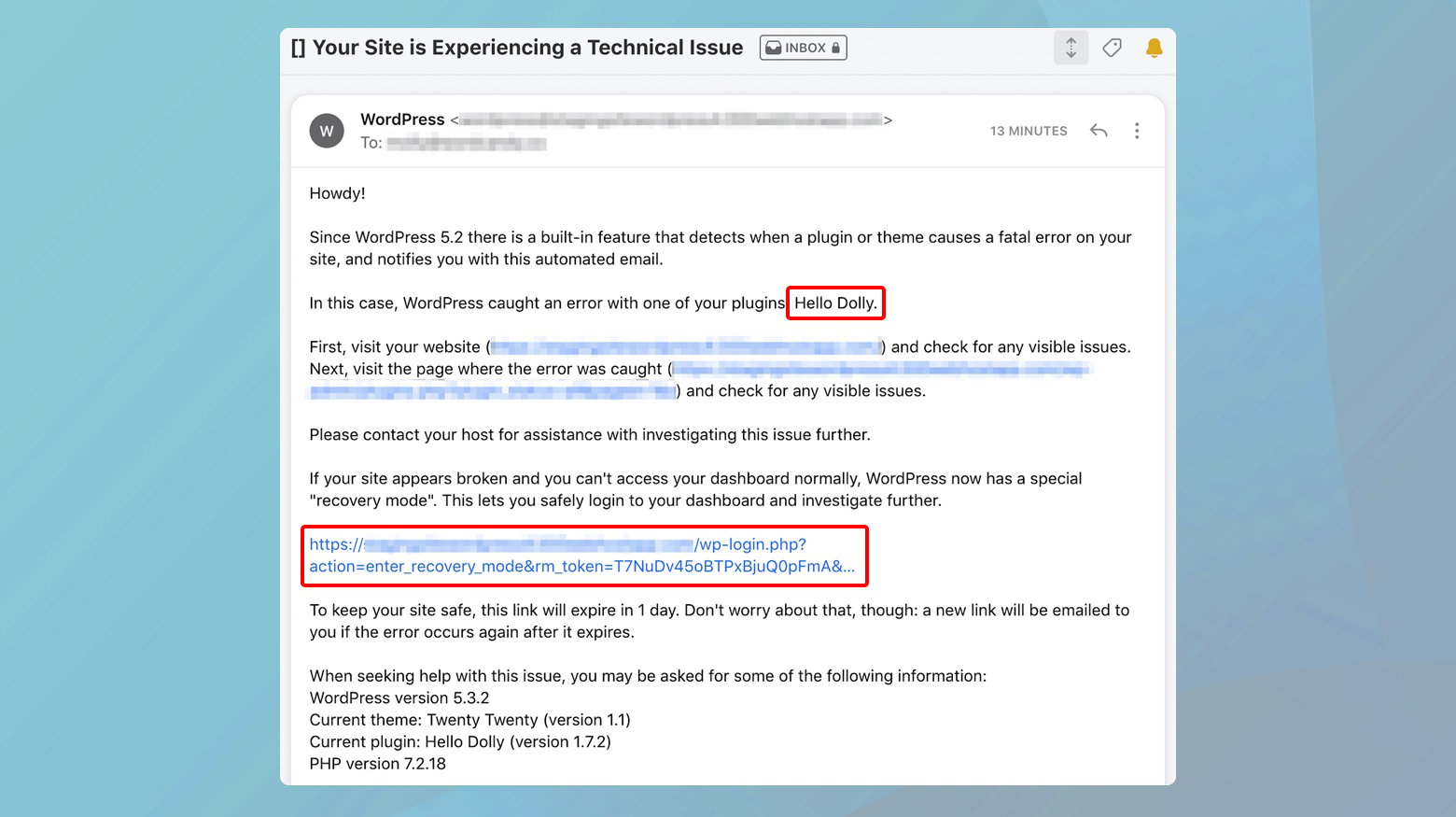
Task: Click the 13 MINUTES timestamp
Action: 1029,131
